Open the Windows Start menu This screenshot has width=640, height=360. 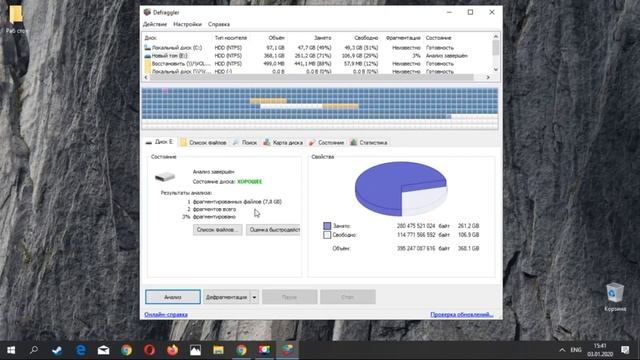11,350
